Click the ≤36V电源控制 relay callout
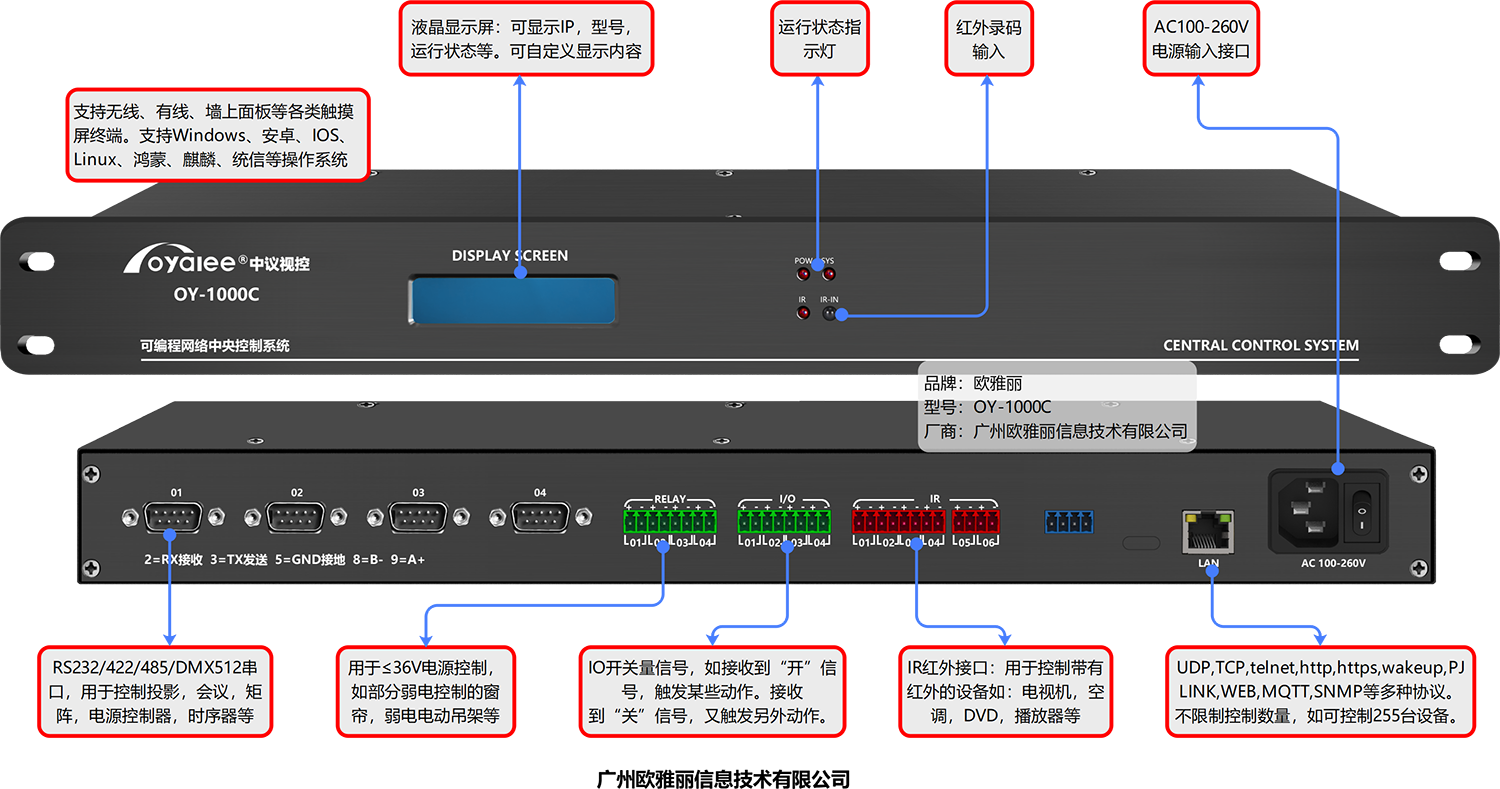This screenshot has width=1500, height=789. click(425, 692)
